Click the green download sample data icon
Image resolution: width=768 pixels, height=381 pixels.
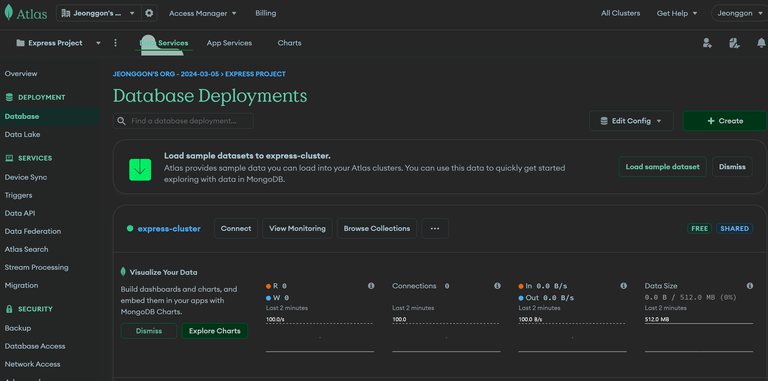(x=140, y=169)
